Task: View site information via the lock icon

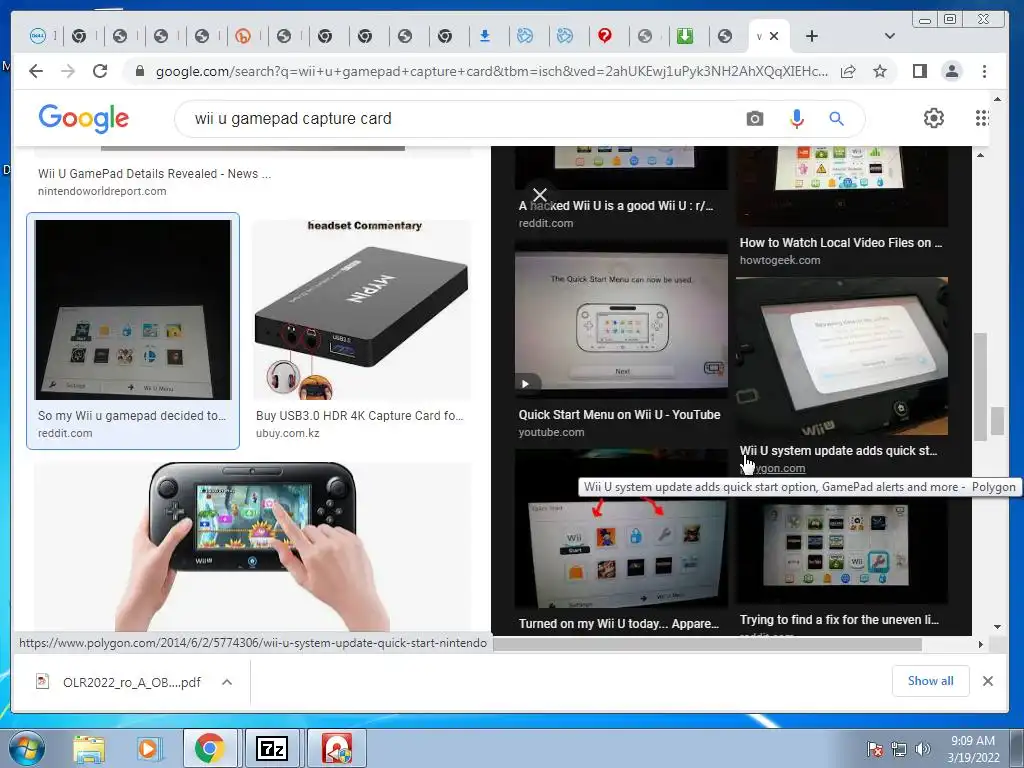Action: pyautogui.click(x=139, y=71)
